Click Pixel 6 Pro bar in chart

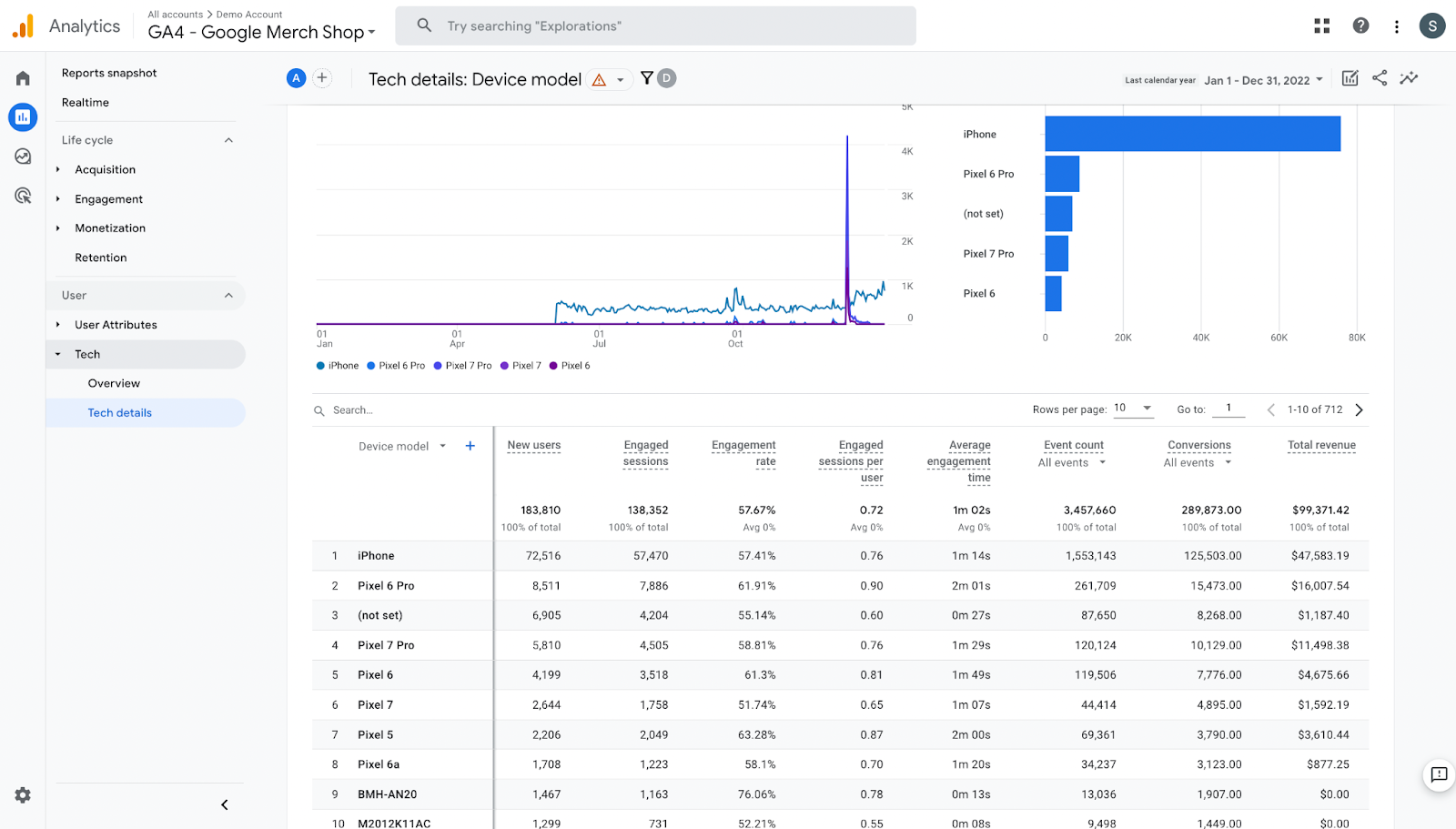[x=1062, y=174]
